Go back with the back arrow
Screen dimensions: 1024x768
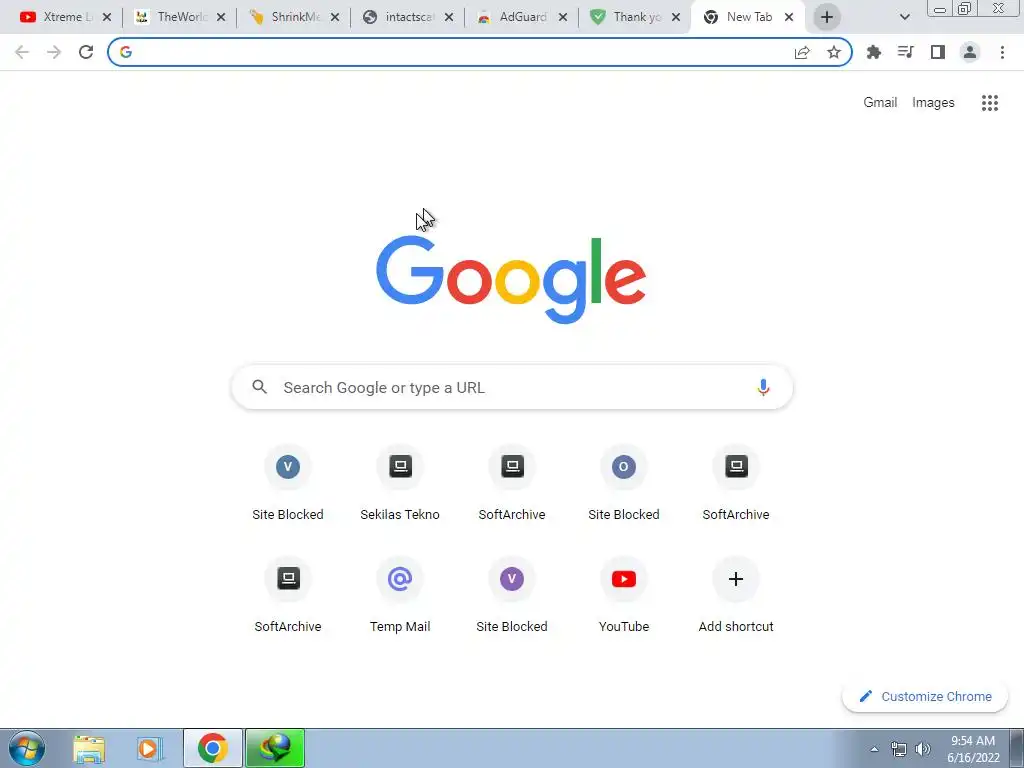pos(22,52)
